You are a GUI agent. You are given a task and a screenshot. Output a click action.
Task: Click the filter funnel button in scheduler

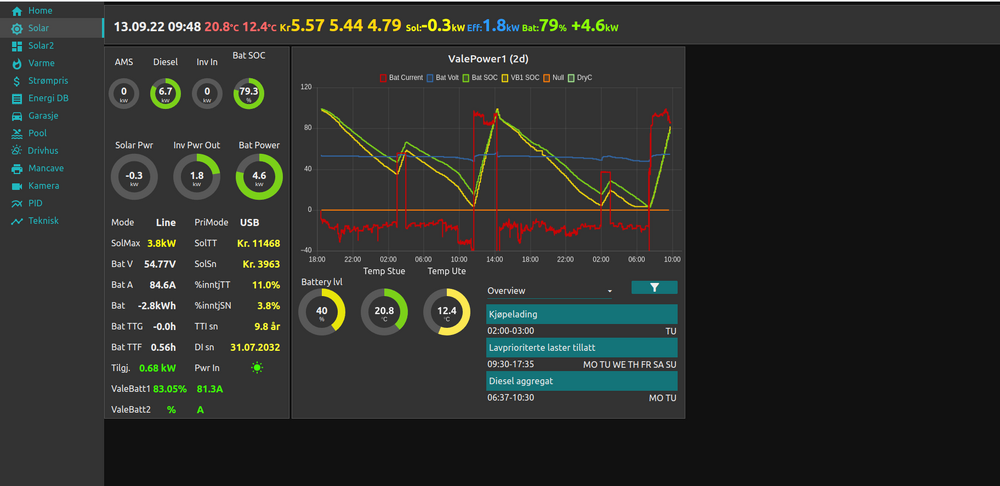click(654, 288)
